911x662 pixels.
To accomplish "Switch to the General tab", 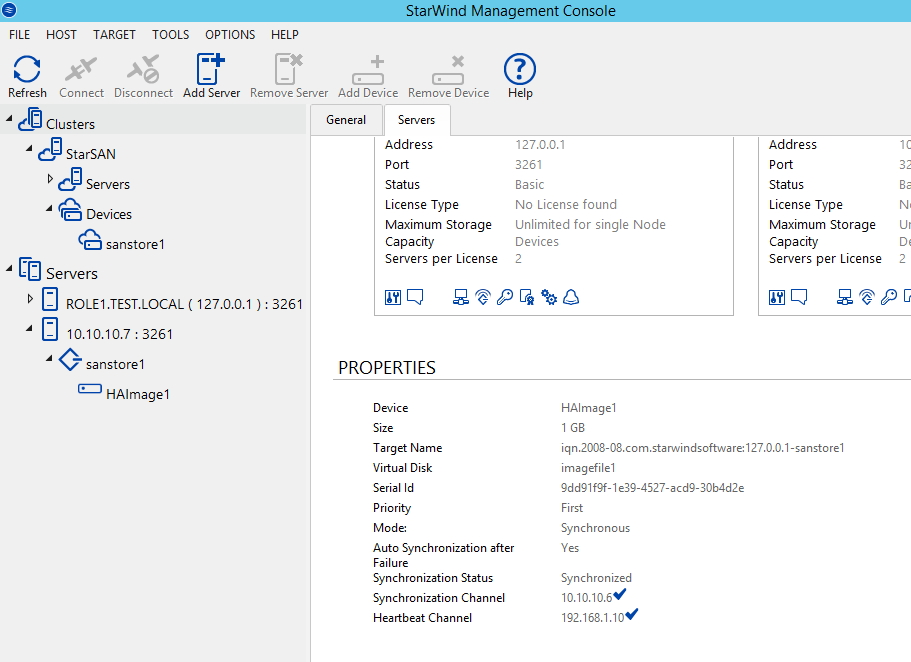I will click(346, 120).
